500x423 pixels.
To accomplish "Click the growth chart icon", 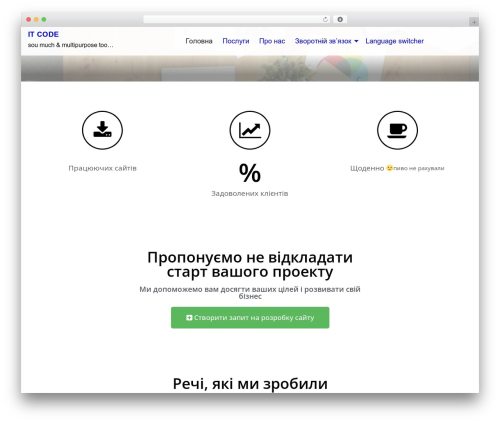I will point(250,130).
